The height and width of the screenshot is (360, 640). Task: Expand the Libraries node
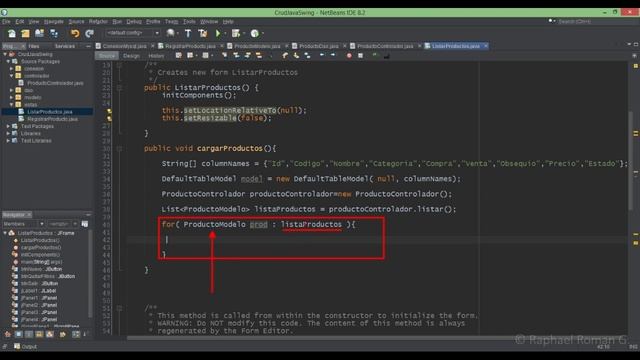pyautogui.click(x=8, y=133)
